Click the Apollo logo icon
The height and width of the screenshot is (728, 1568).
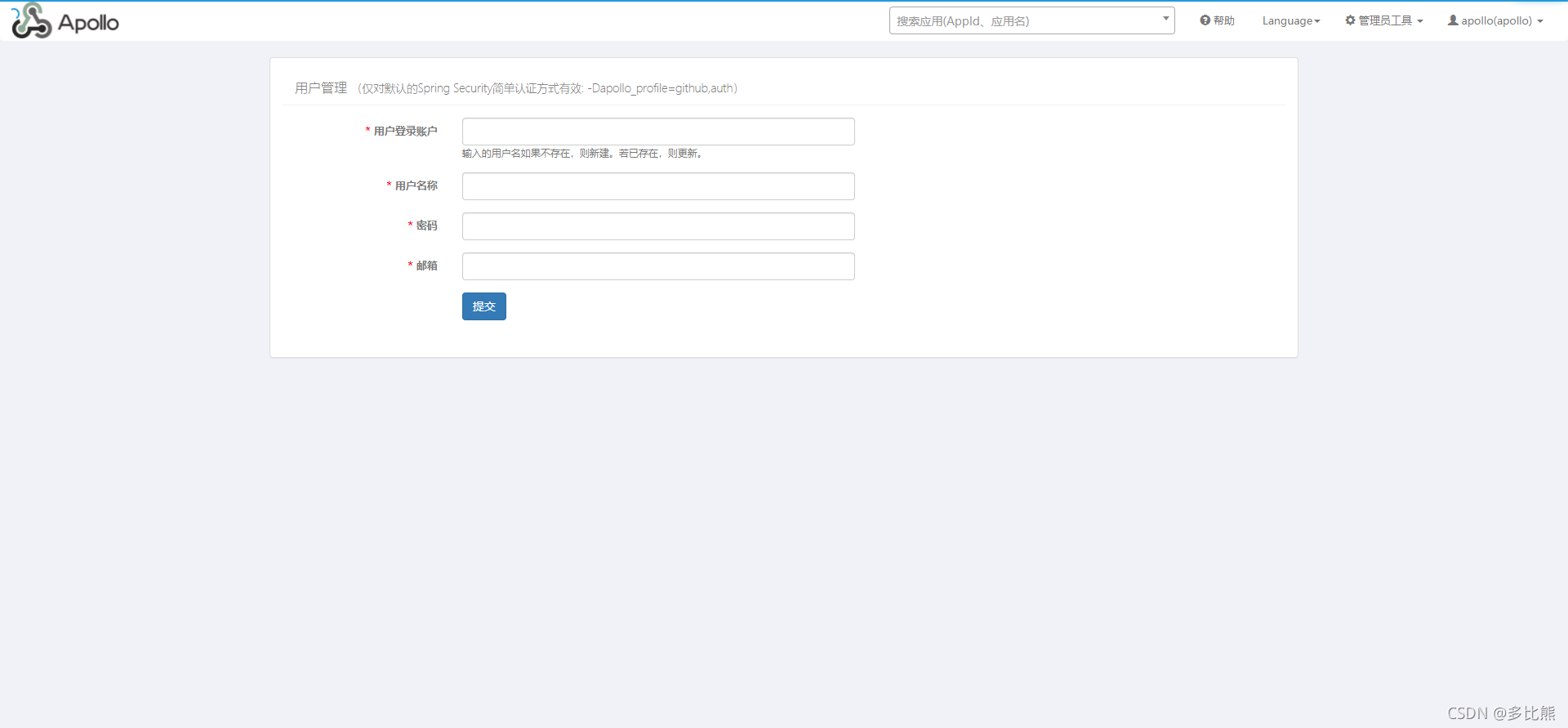click(32, 20)
